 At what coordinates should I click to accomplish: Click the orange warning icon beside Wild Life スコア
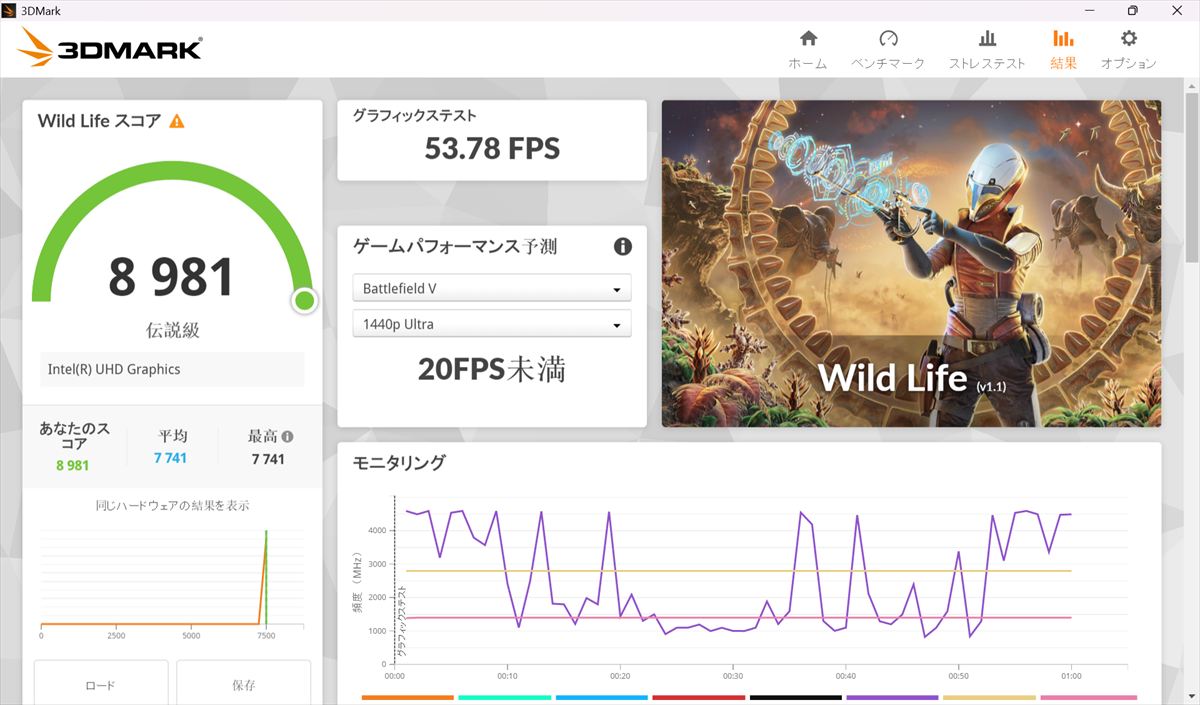(177, 121)
